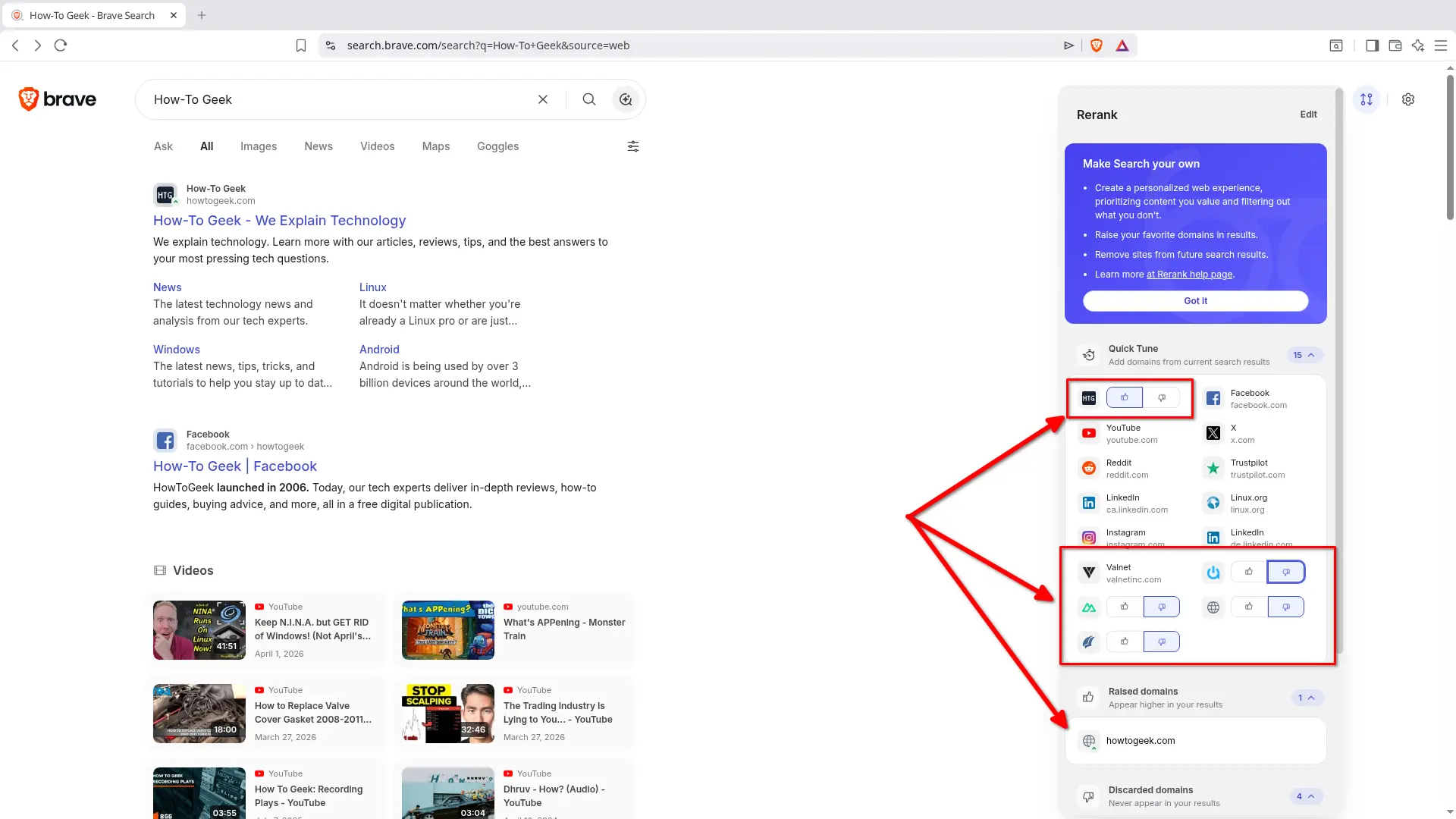The image size is (1456, 819).
Task: Select the All tab
Action: point(206,146)
